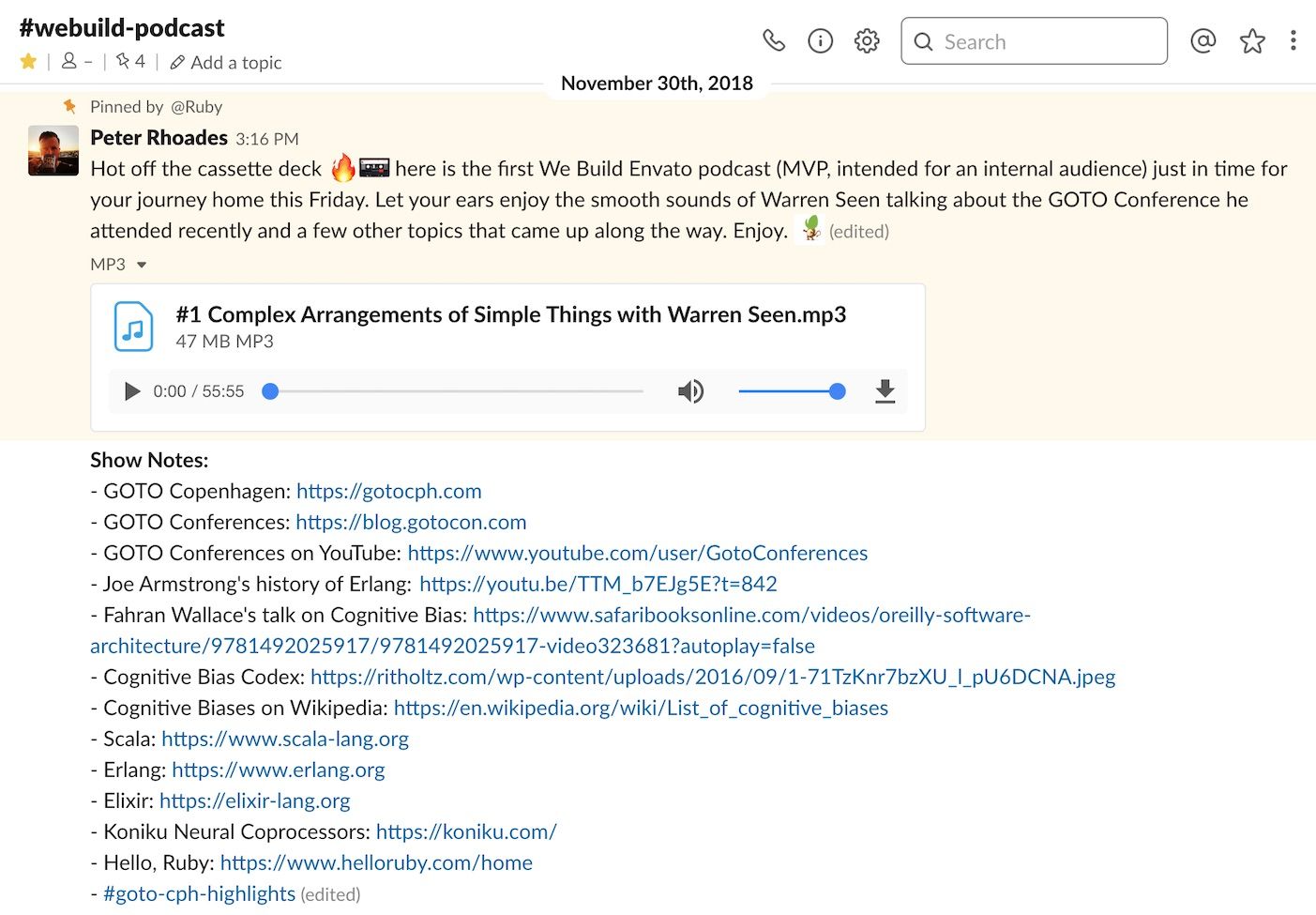Open Wikipedia List of cognitive biases link

tap(641, 708)
